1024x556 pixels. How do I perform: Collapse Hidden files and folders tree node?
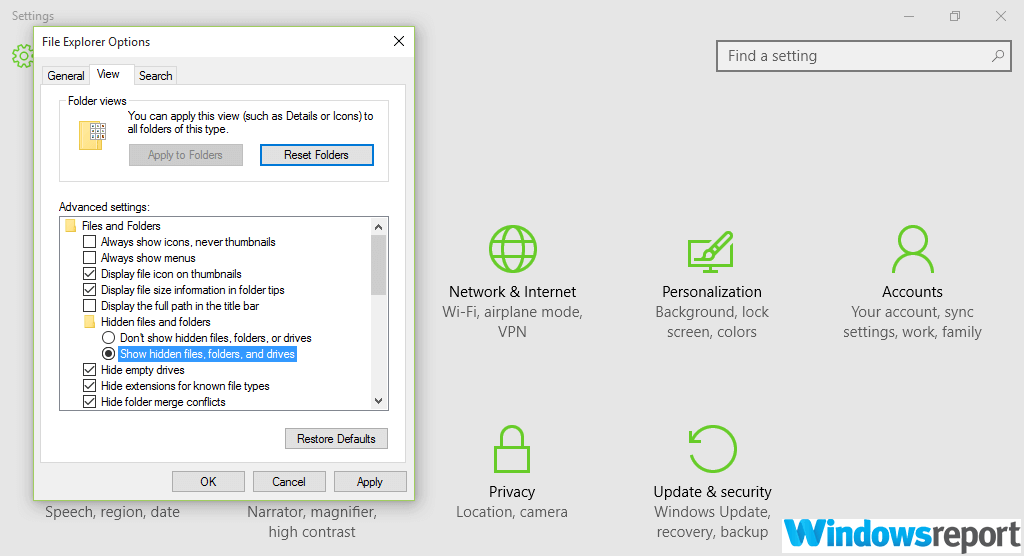coord(90,322)
